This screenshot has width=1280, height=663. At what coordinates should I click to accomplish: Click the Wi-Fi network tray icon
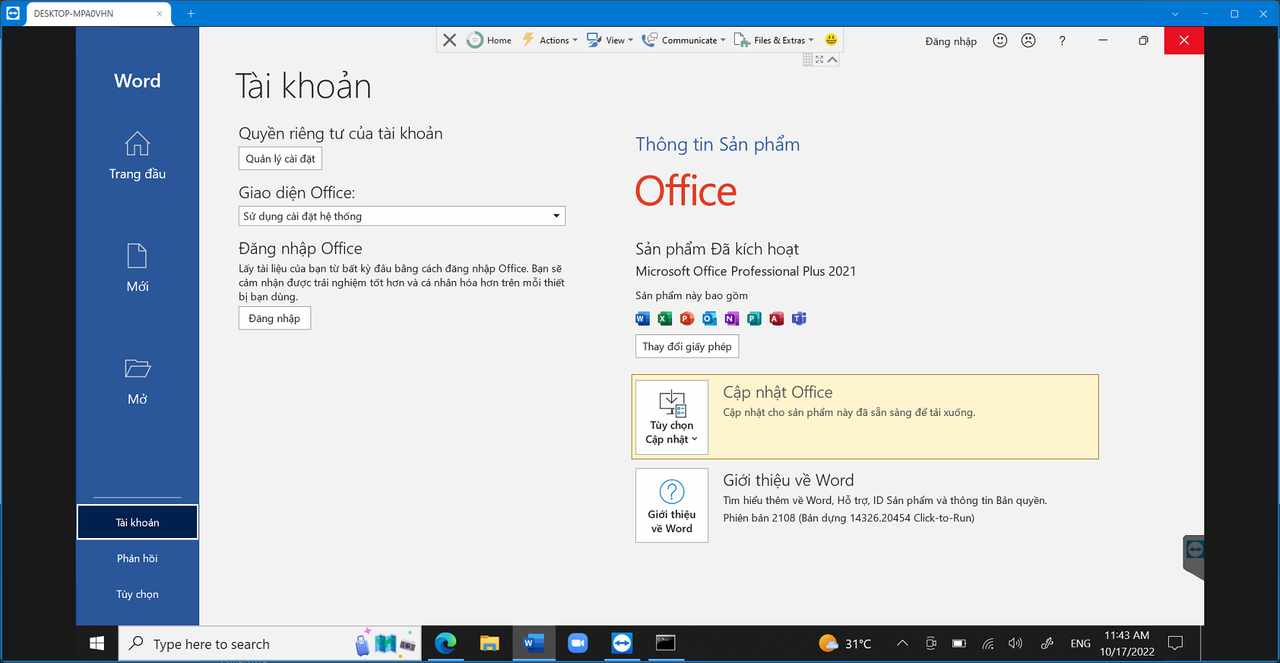pos(988,643)
